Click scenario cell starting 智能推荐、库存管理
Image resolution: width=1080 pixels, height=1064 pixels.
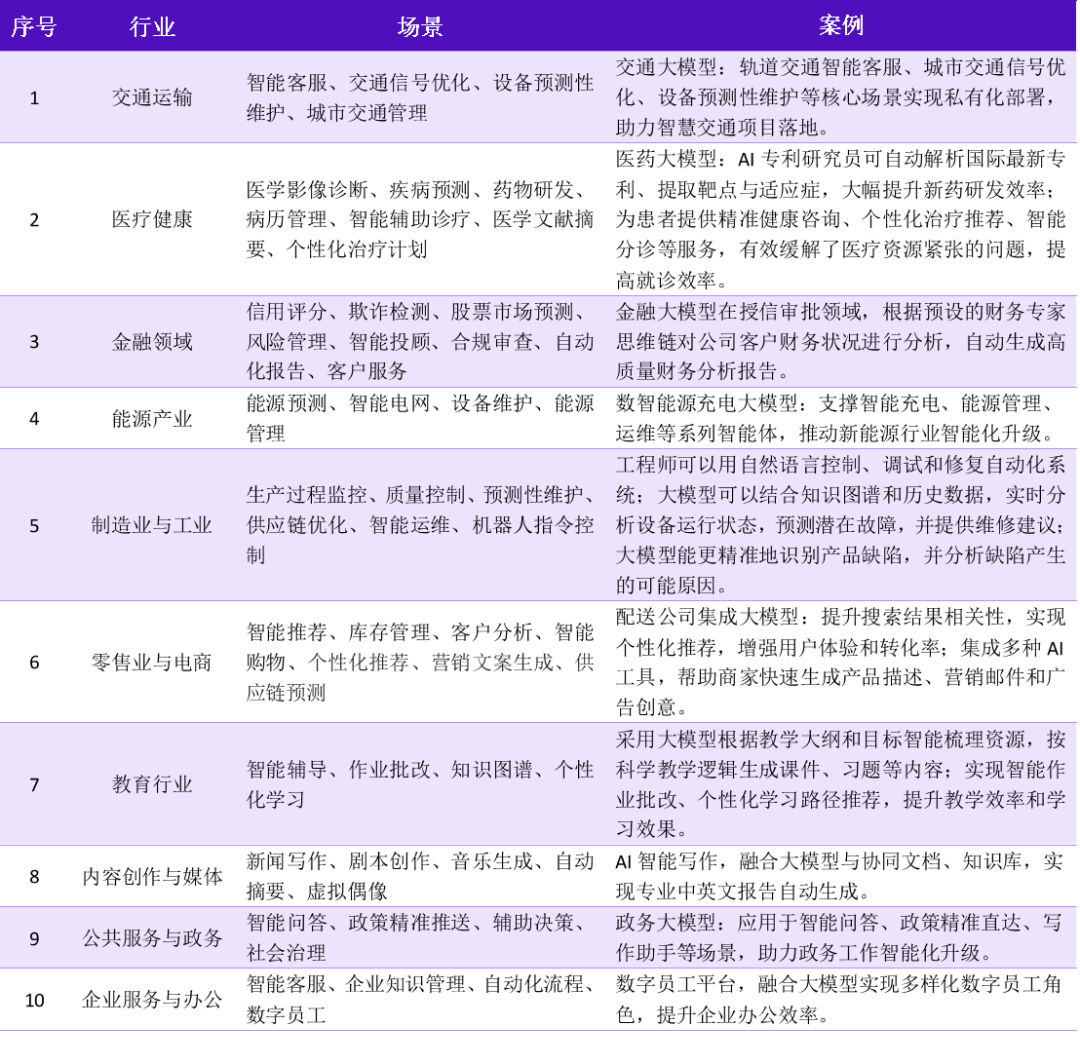tap(420, 662)
